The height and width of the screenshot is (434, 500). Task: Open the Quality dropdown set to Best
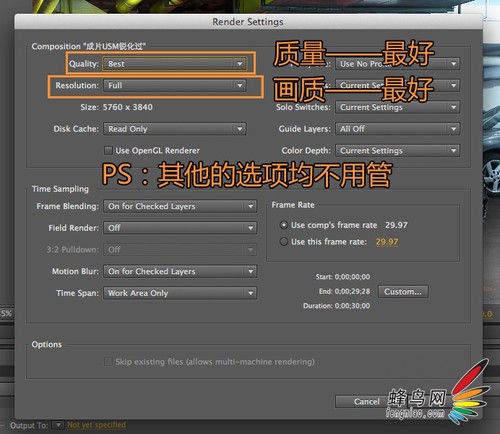click(x=175, y=64)
